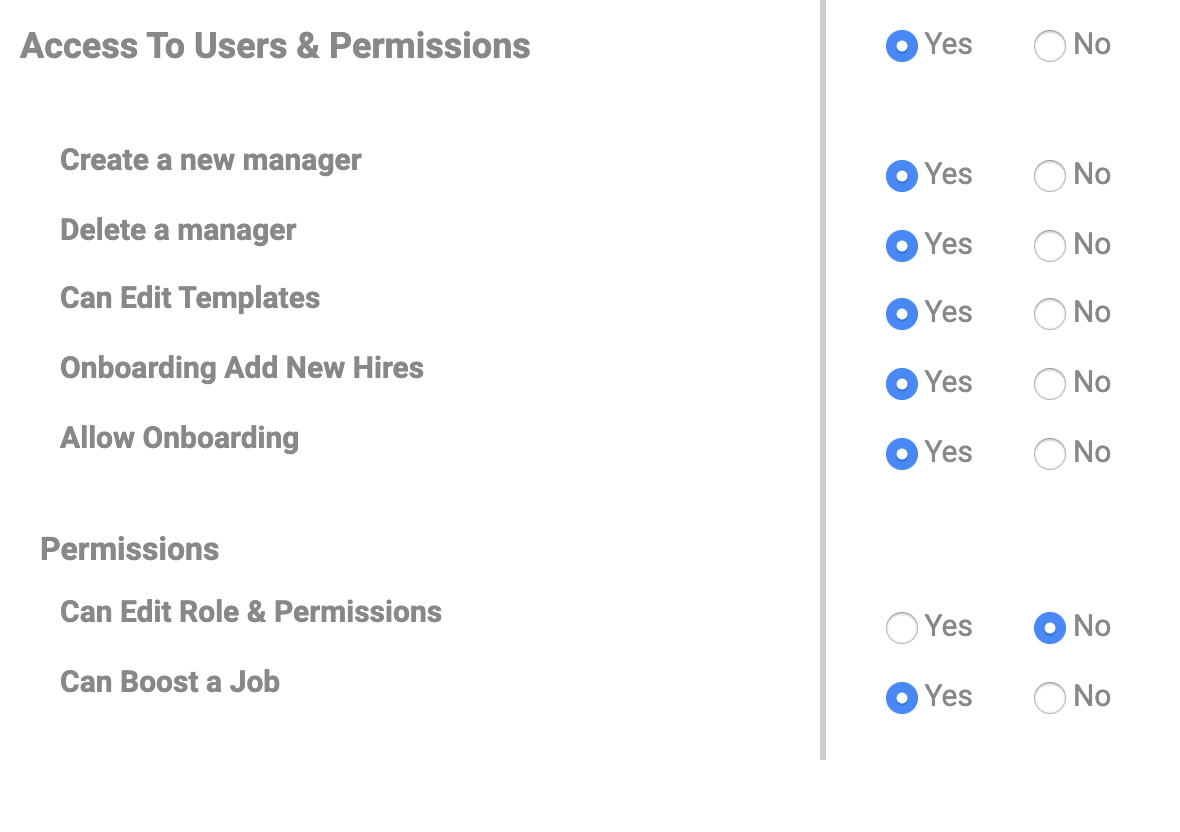Pick No for Delete a manager
This screenshot has height=832, width=1180.
click(1049, 246)
